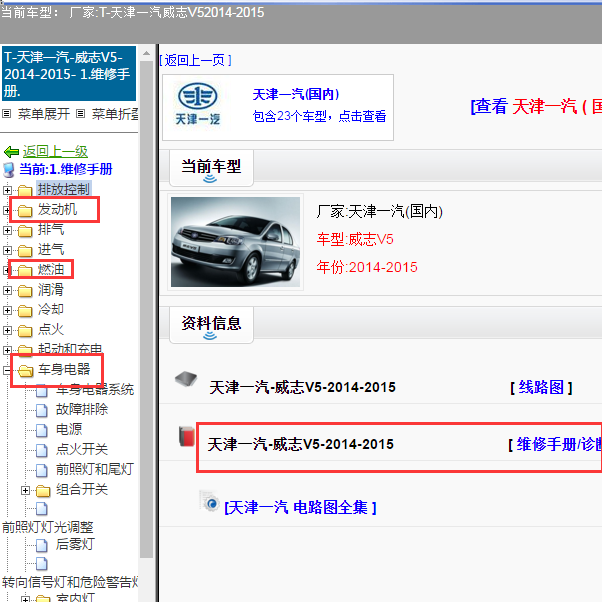Click the 润滑 folder icon

point(25,291)
